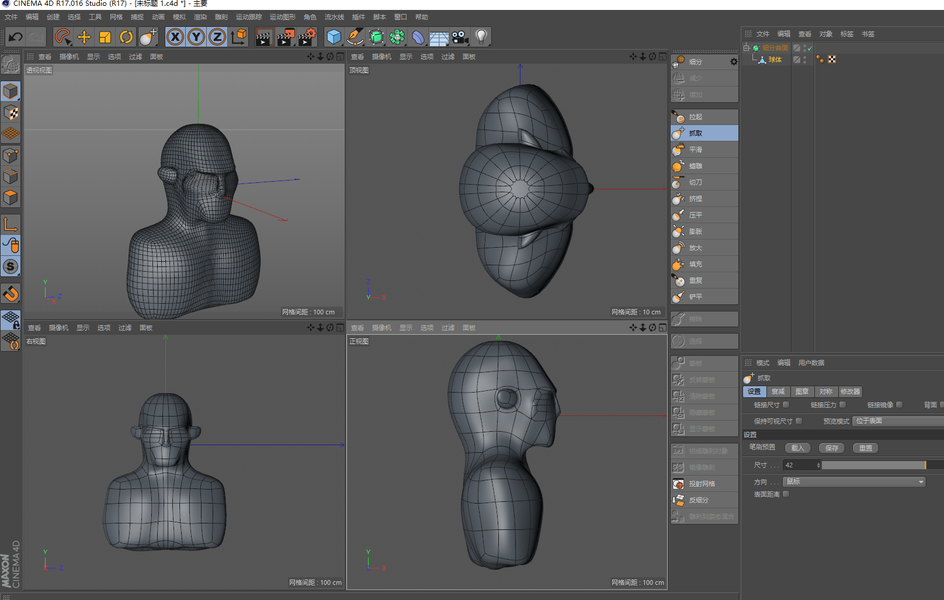
Task: Click the Undo arrow icon
Action: point(15,37)
